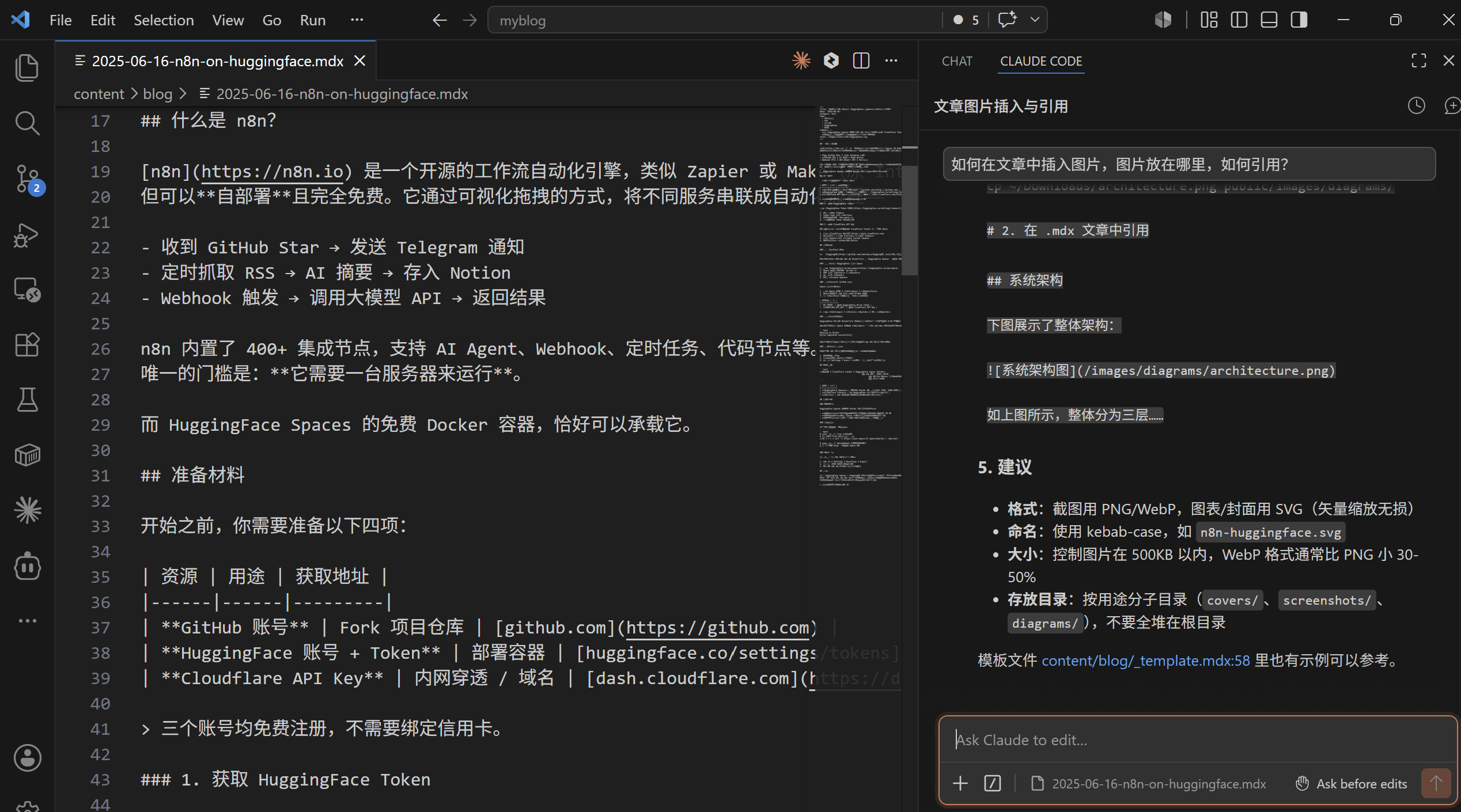Split the editor to the right
Screen dimensions: 1461x812
tap(861, 60)
